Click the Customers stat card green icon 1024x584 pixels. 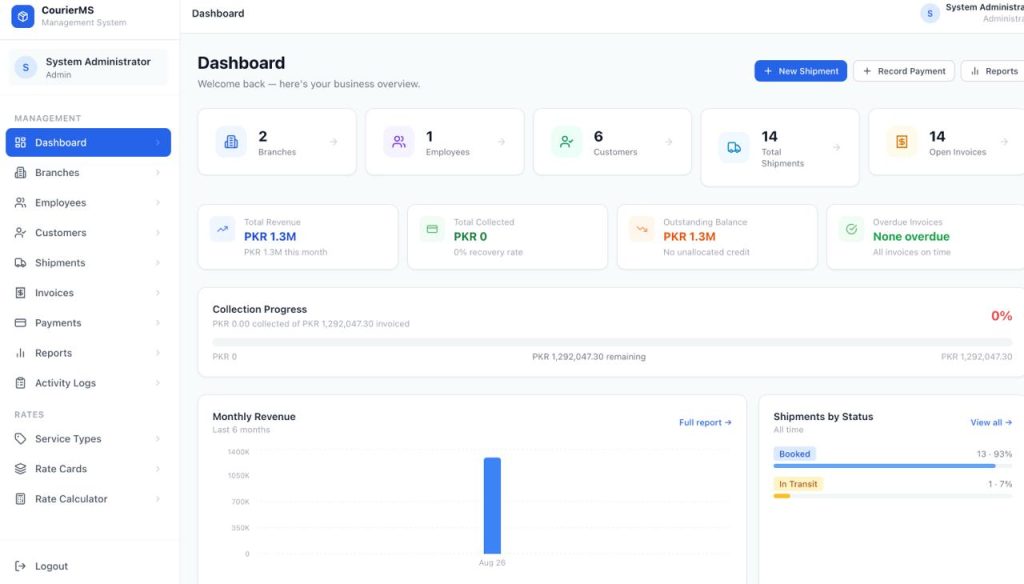pyautogui.click(x=566, y=142)
